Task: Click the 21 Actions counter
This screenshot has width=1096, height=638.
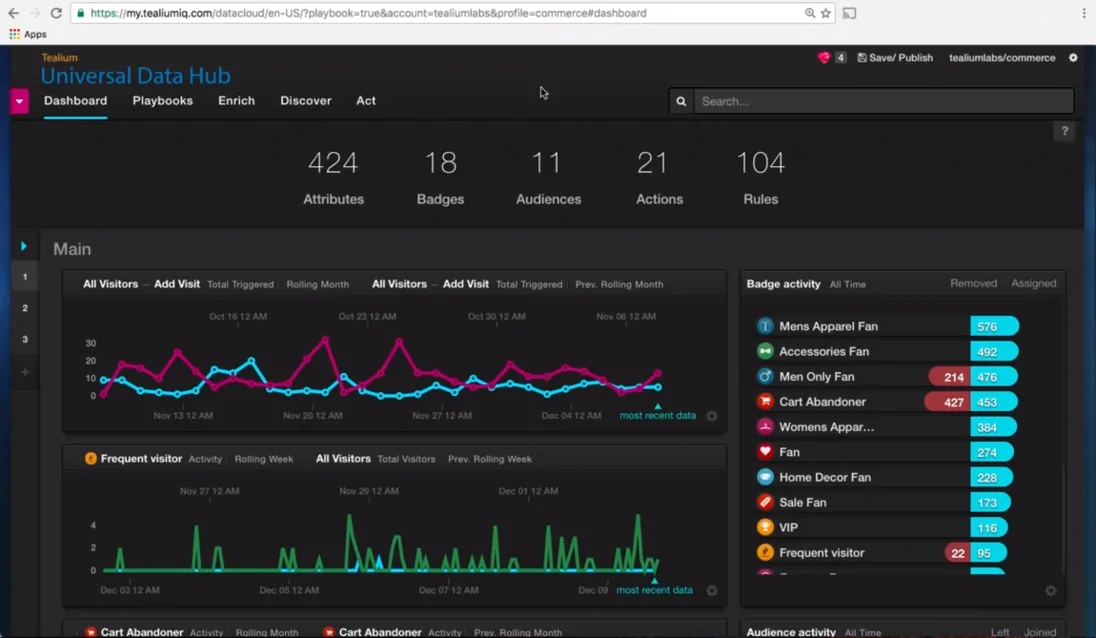Action: click(x=658, y=177)
